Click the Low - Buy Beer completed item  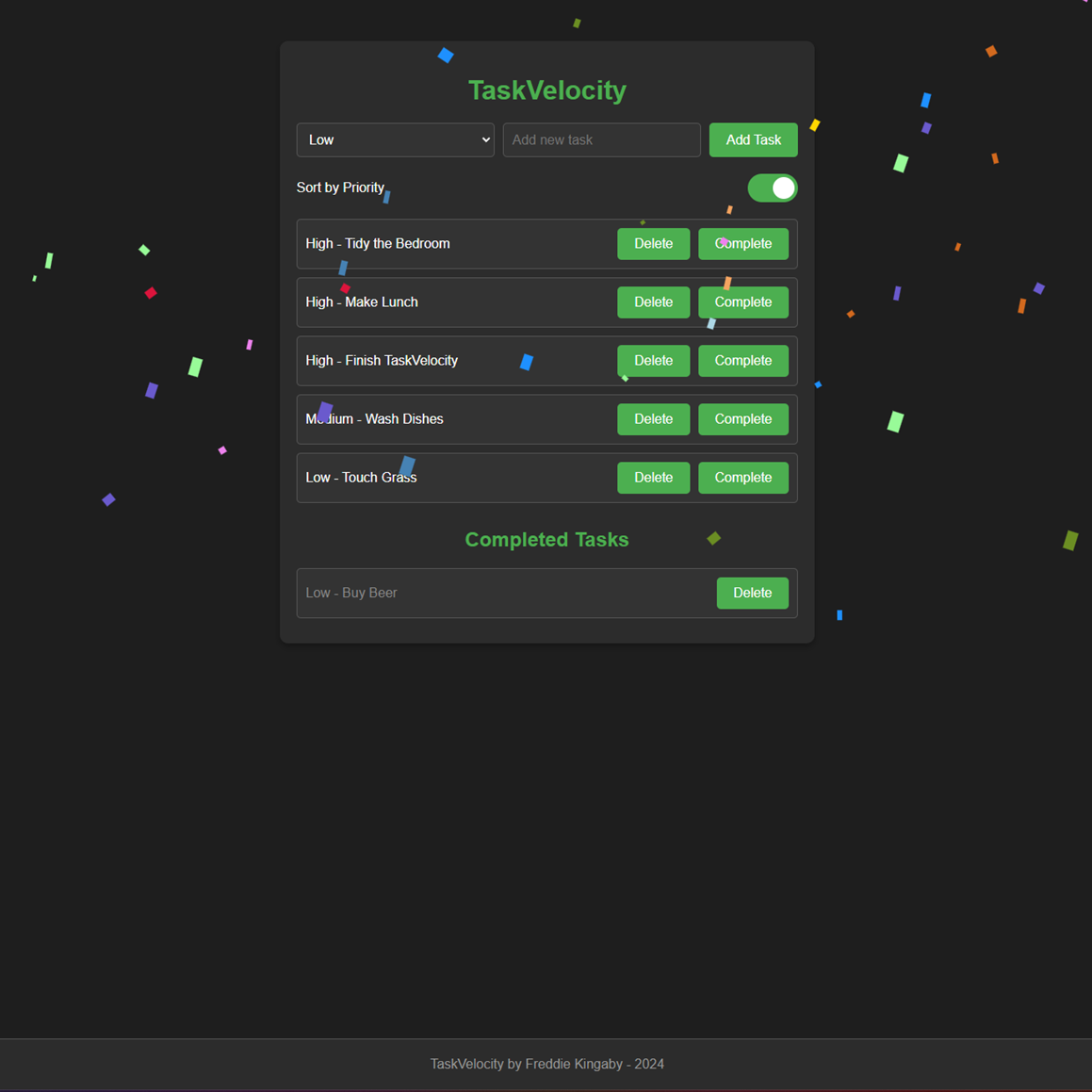click(x=351, y=593)
